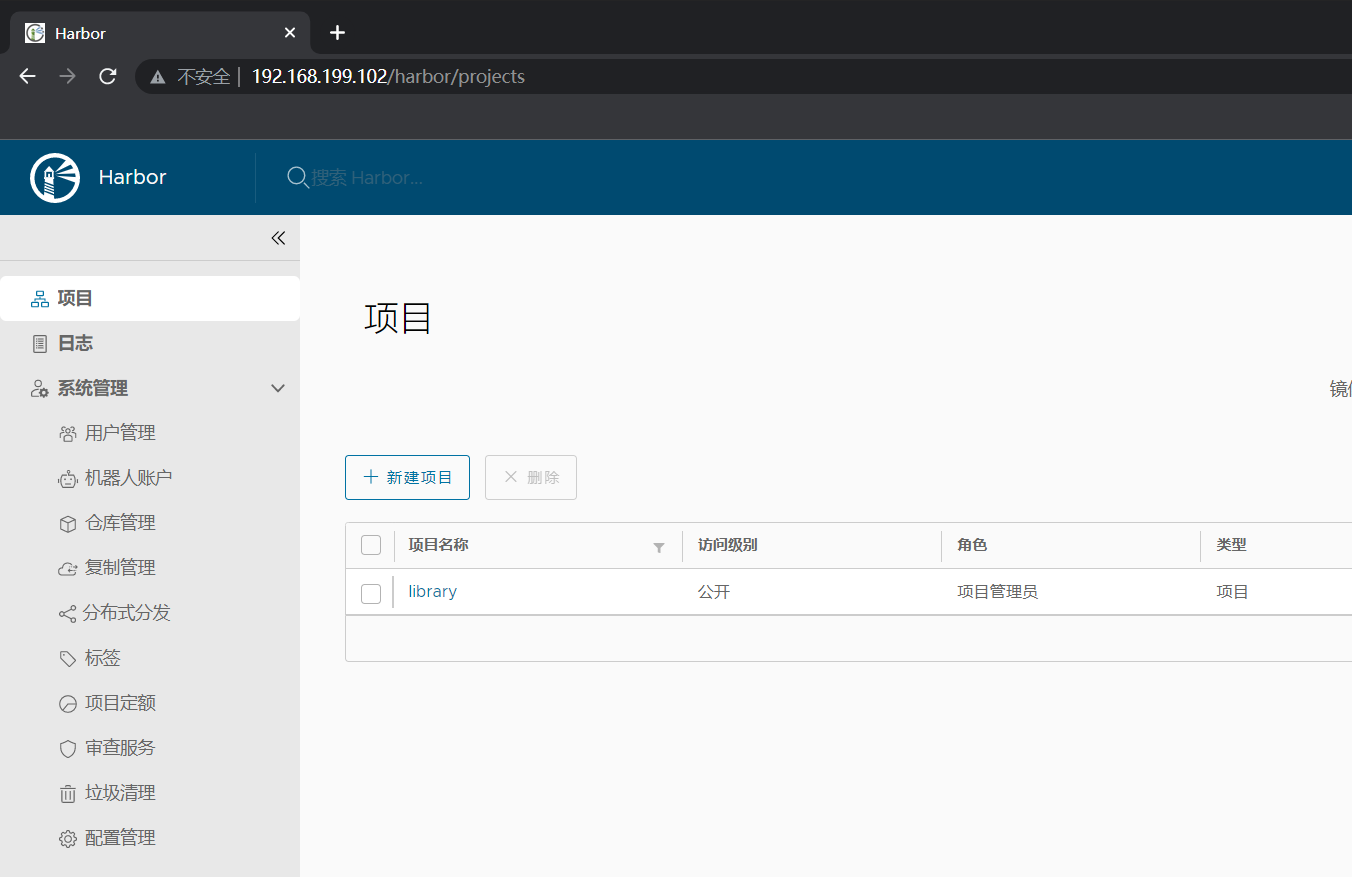Collapse the 系统管理 section chevron
1352x877 pixels.
tap(279, 388)
